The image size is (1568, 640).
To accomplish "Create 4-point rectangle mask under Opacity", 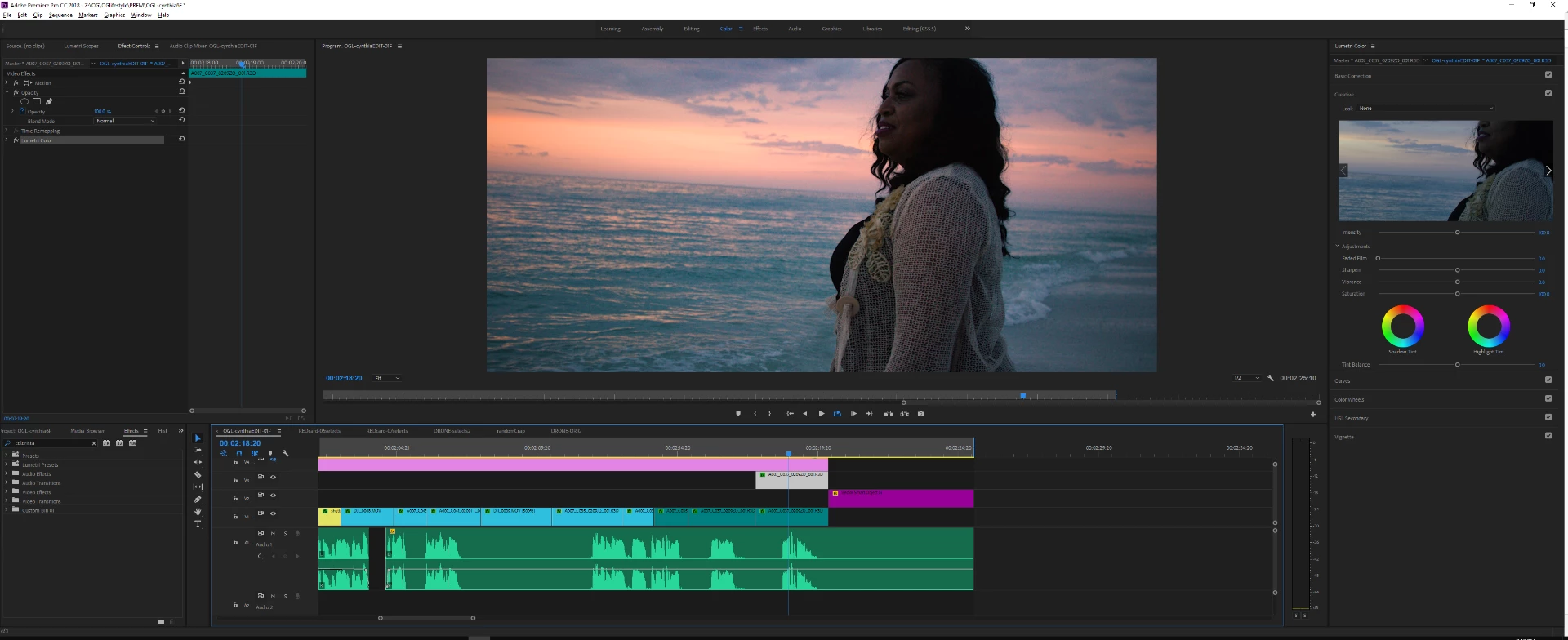I will [x=37, y=102].
